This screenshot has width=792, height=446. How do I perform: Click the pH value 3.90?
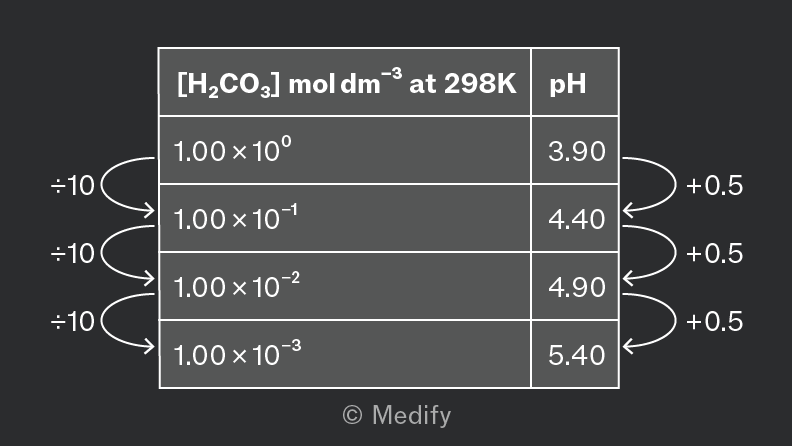tap(577, 151)
